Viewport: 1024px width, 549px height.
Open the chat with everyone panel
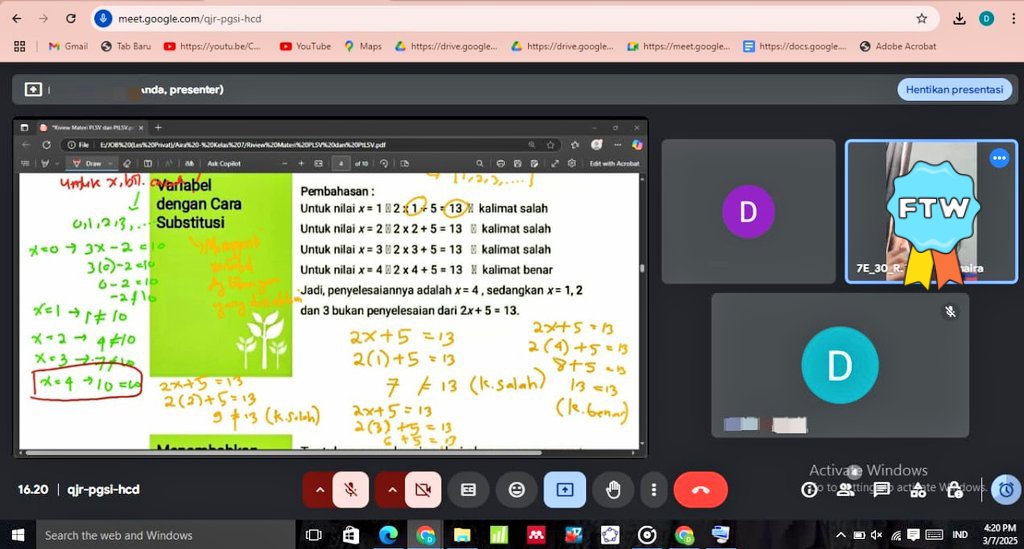(882, 490)
